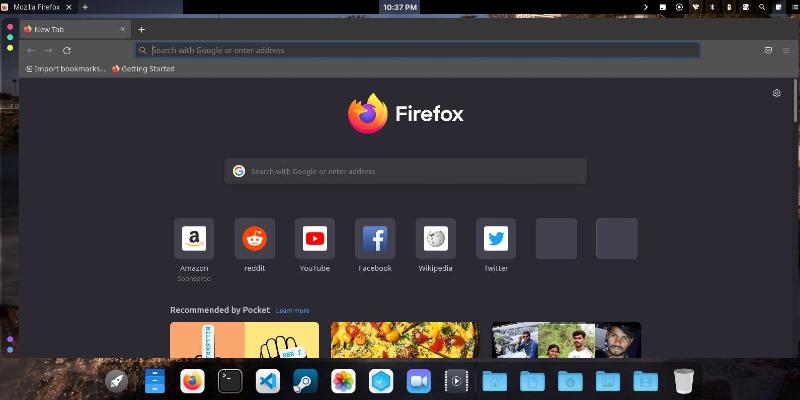Open a new tab with plus button
The image size is (800, 400).
click(141, 29)
